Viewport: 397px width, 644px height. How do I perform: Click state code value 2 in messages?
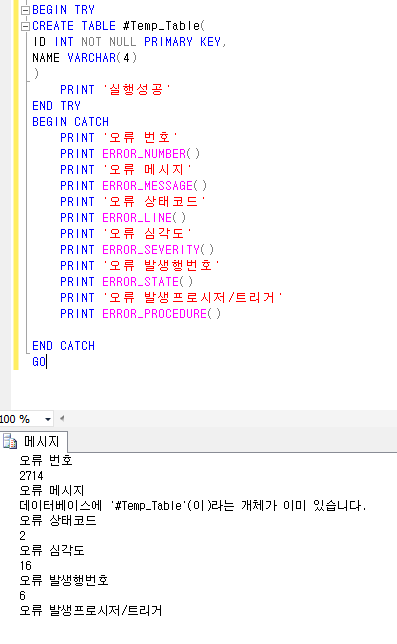[23, 536]
